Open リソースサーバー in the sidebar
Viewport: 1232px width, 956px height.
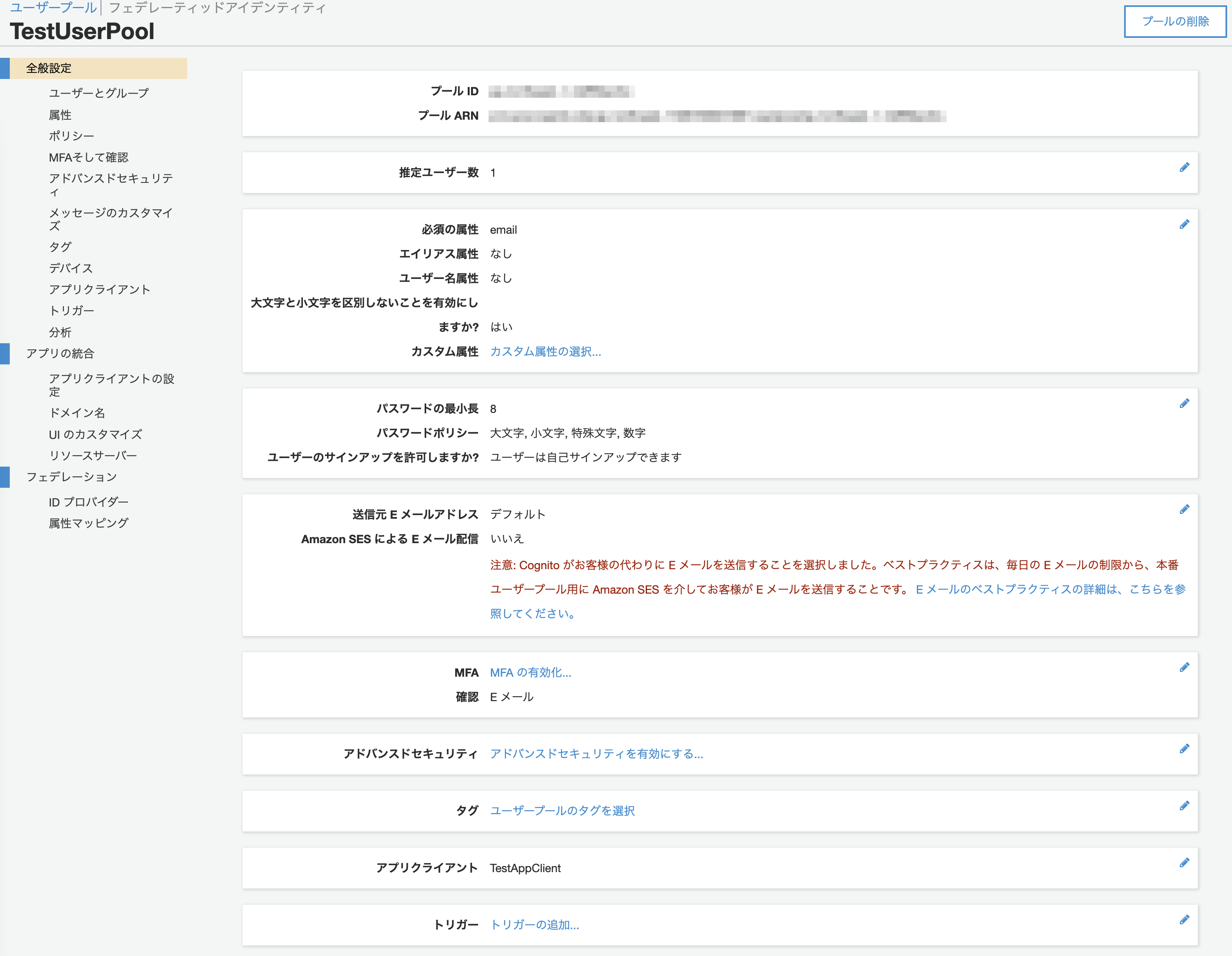92,456
